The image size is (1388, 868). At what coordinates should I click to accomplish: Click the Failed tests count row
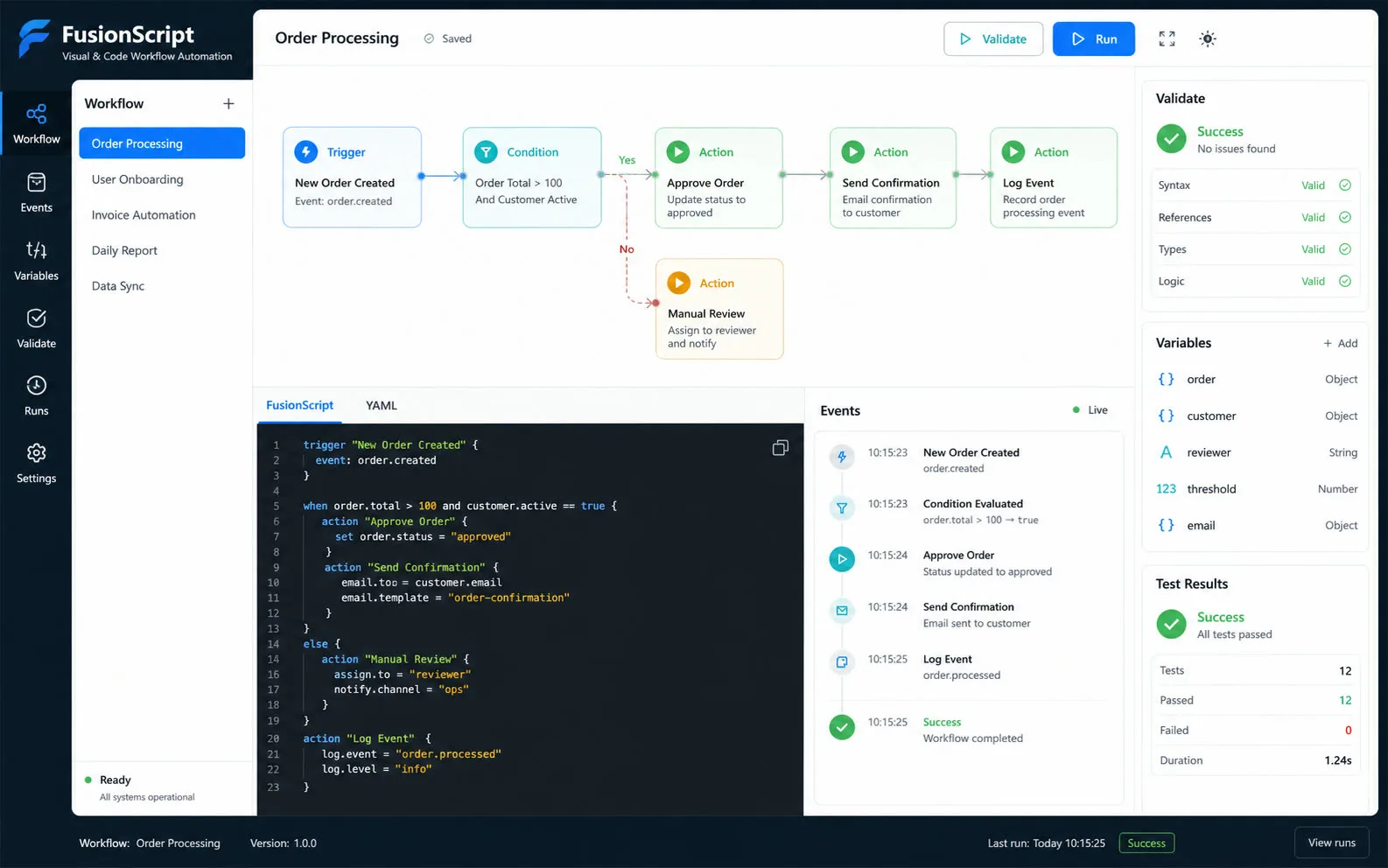coord(1256,731)
